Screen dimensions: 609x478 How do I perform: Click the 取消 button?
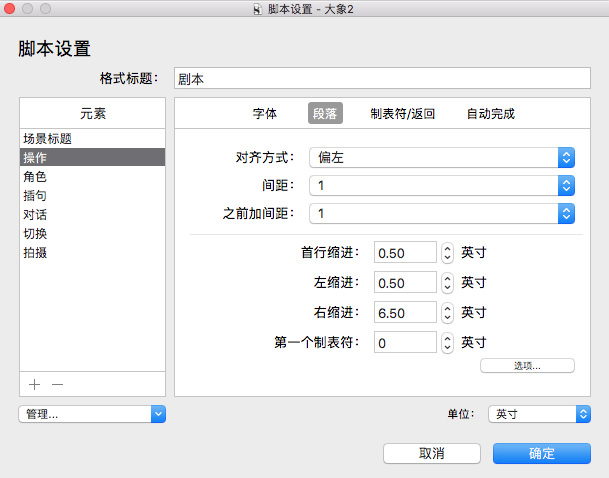point(432,453)
